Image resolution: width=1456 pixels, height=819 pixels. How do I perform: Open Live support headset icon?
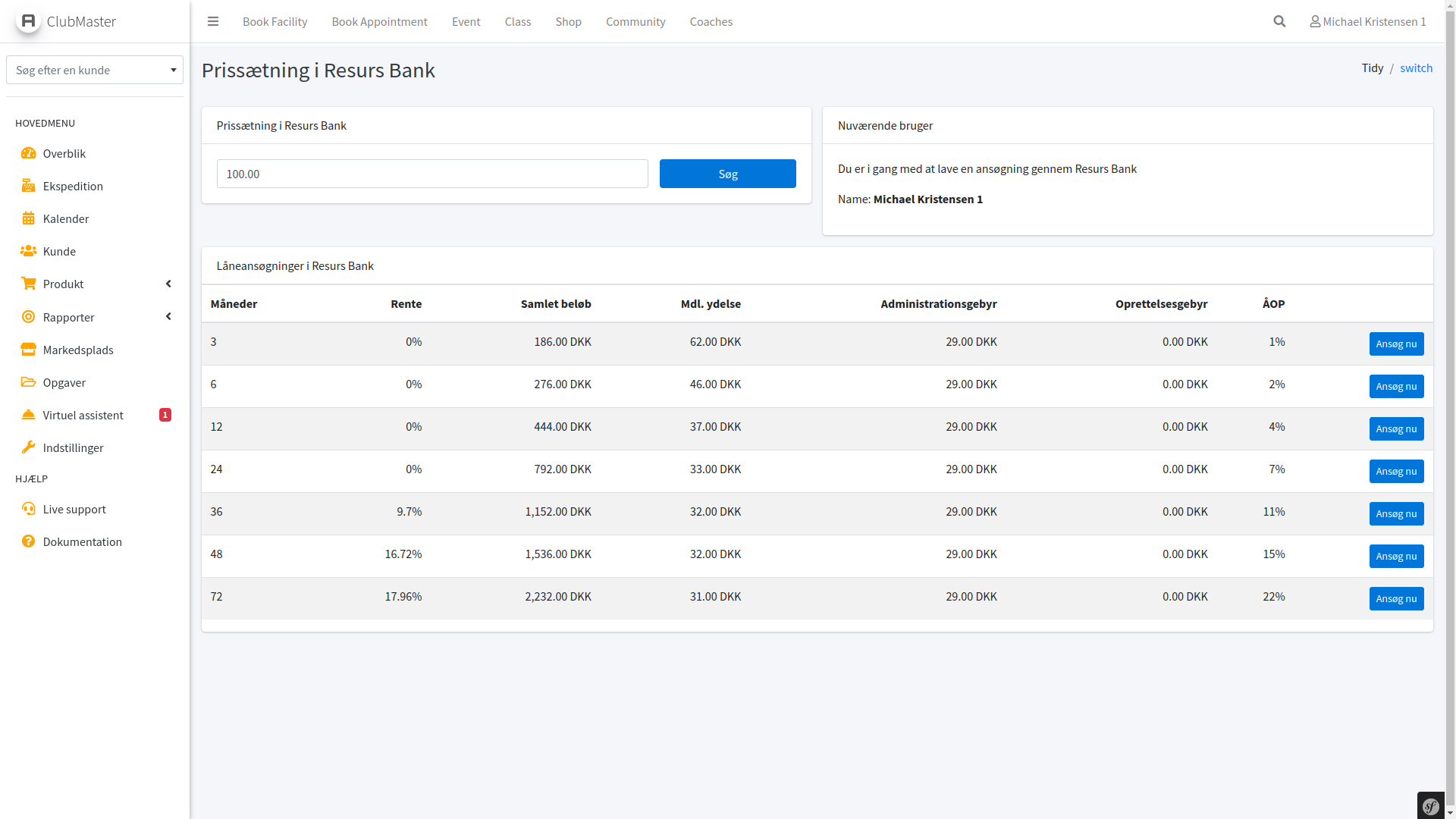(29, 509)
